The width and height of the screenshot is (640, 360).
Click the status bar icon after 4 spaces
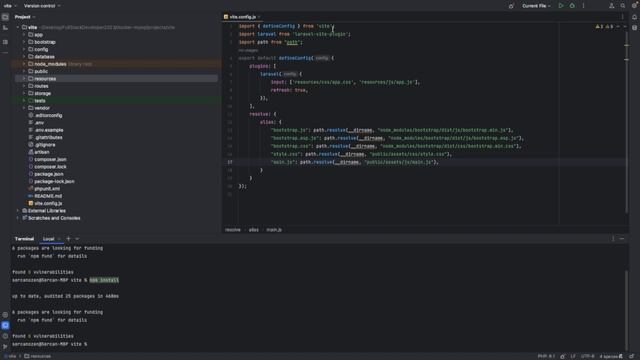[x=631, y=356]
